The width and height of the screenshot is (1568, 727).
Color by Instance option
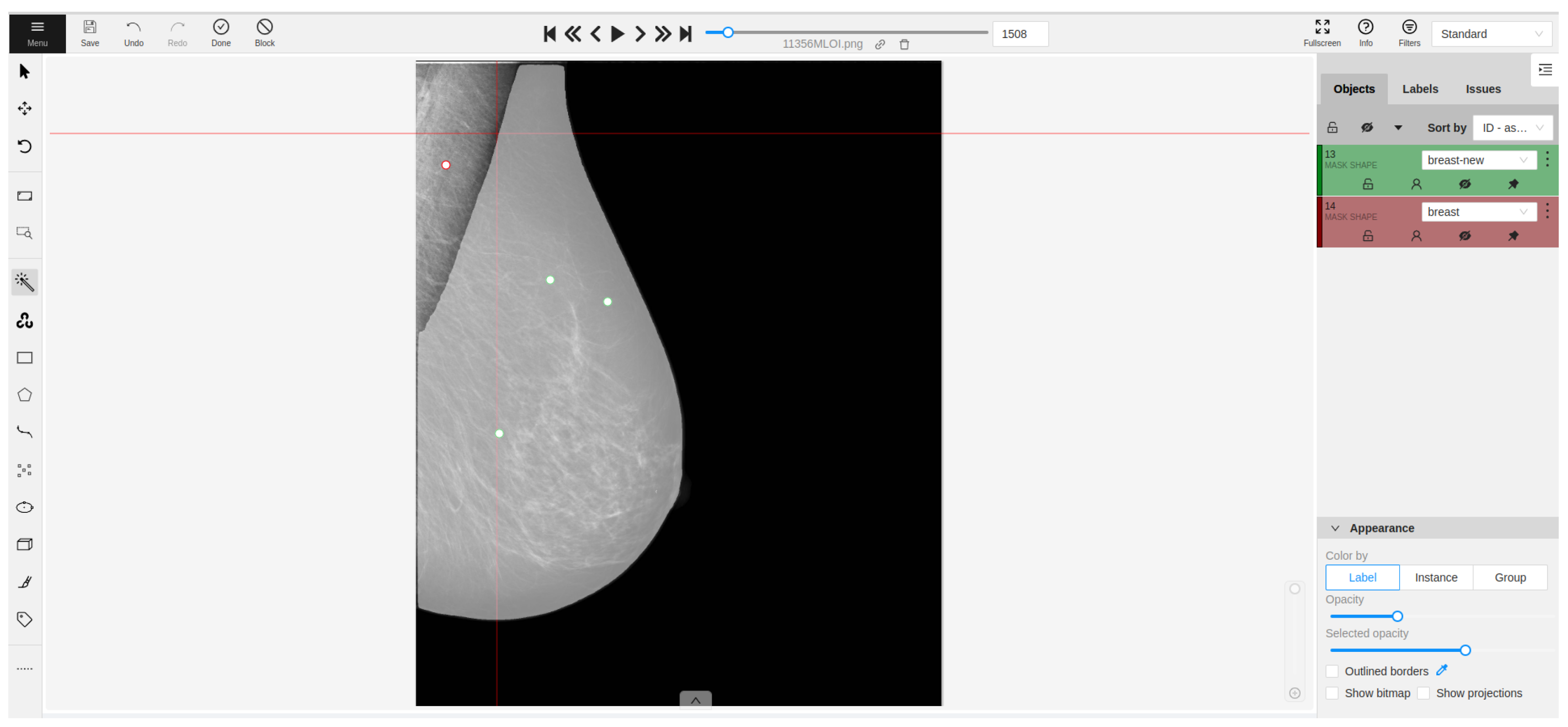[1436, 577]
